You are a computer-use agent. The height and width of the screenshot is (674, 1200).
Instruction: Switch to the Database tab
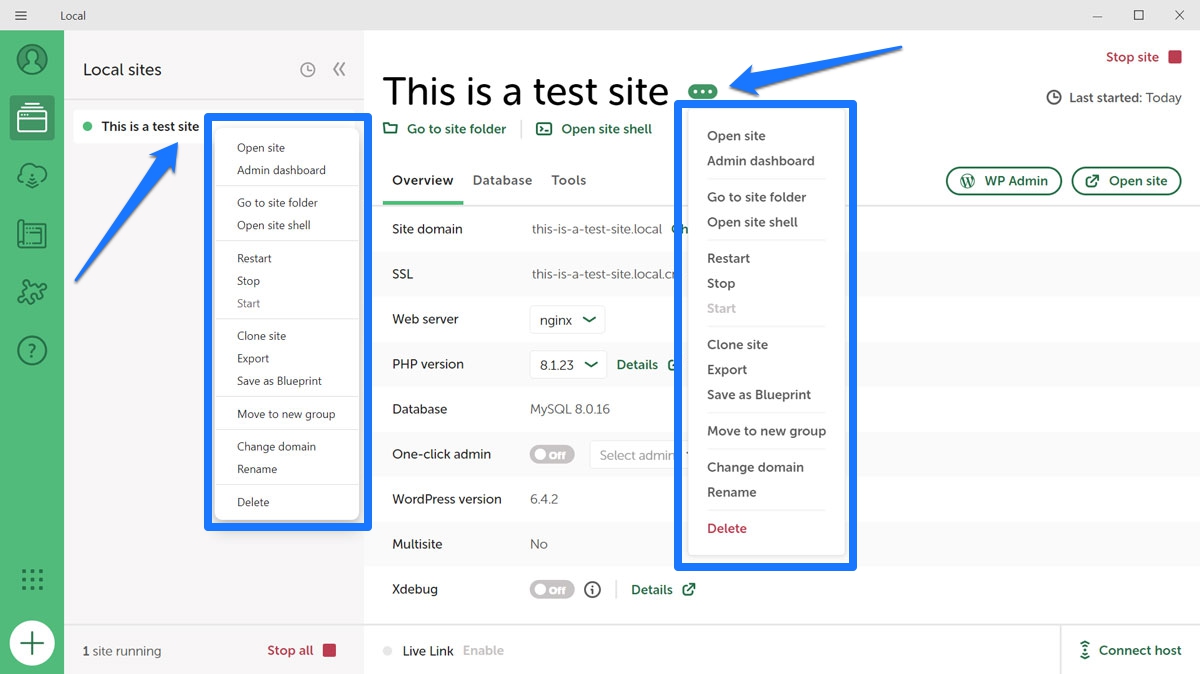pyautogui.click(x=502, y=181)
